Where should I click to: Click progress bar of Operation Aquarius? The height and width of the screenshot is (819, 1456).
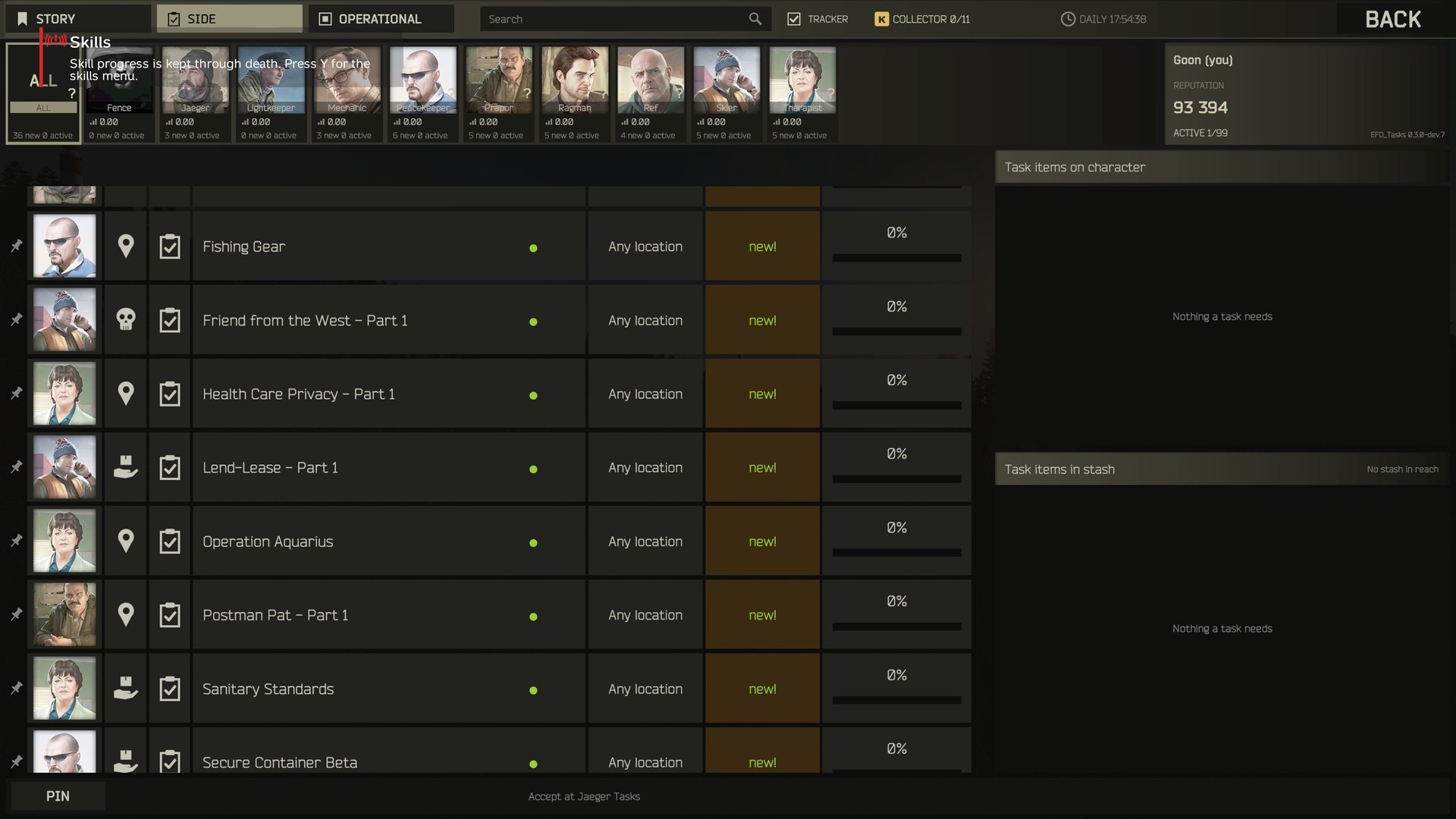[x=896, y=553]
